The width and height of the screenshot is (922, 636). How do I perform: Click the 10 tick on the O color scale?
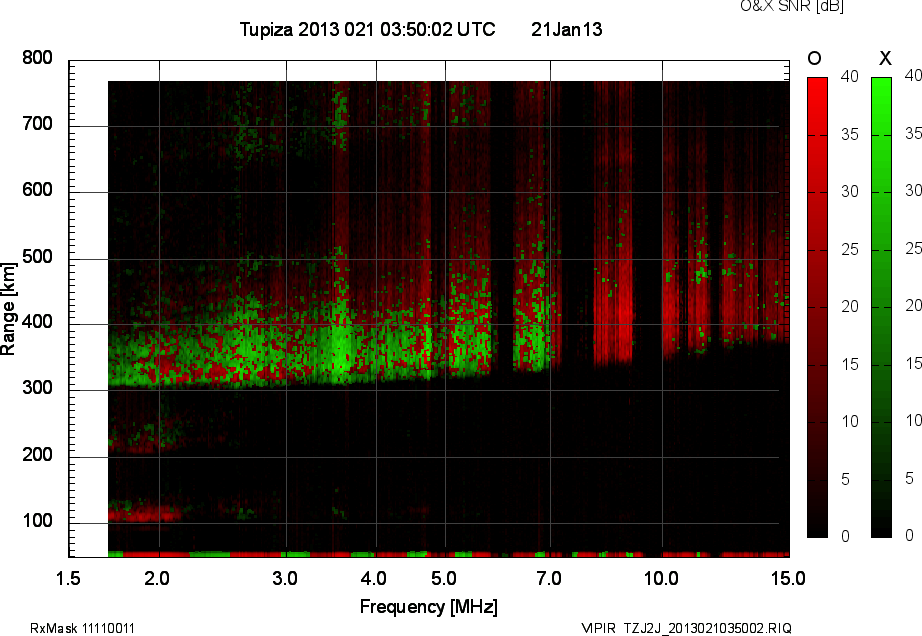850,421
